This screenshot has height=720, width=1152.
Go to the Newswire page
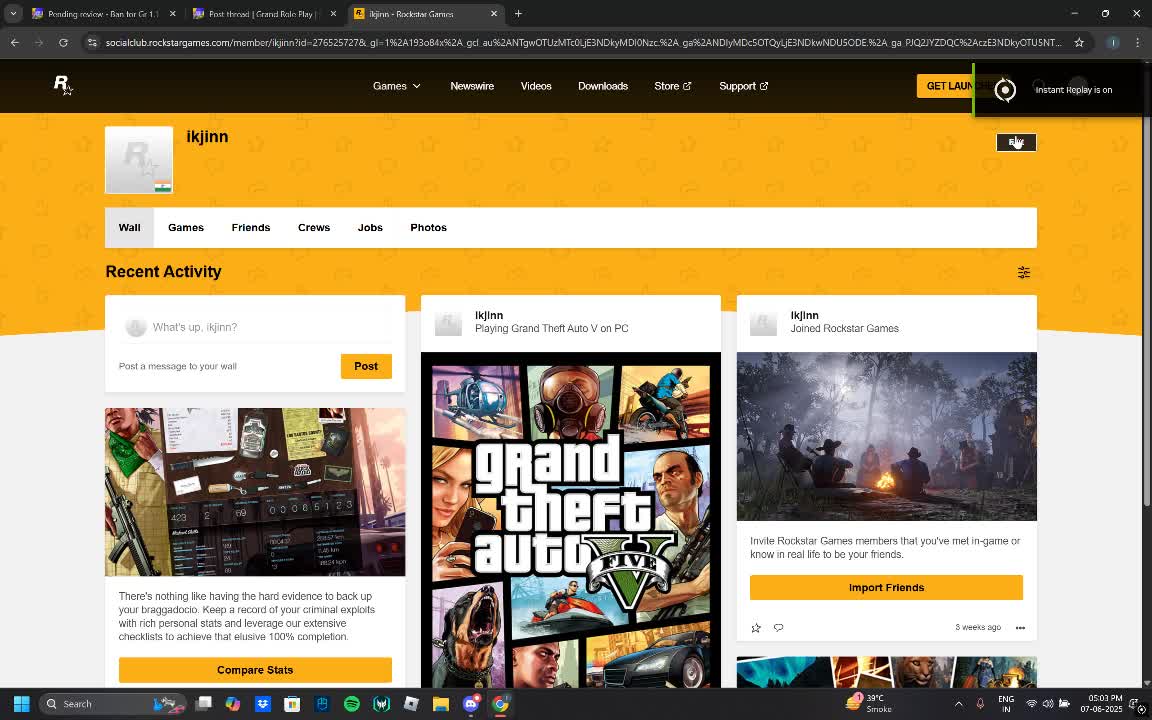472,86
